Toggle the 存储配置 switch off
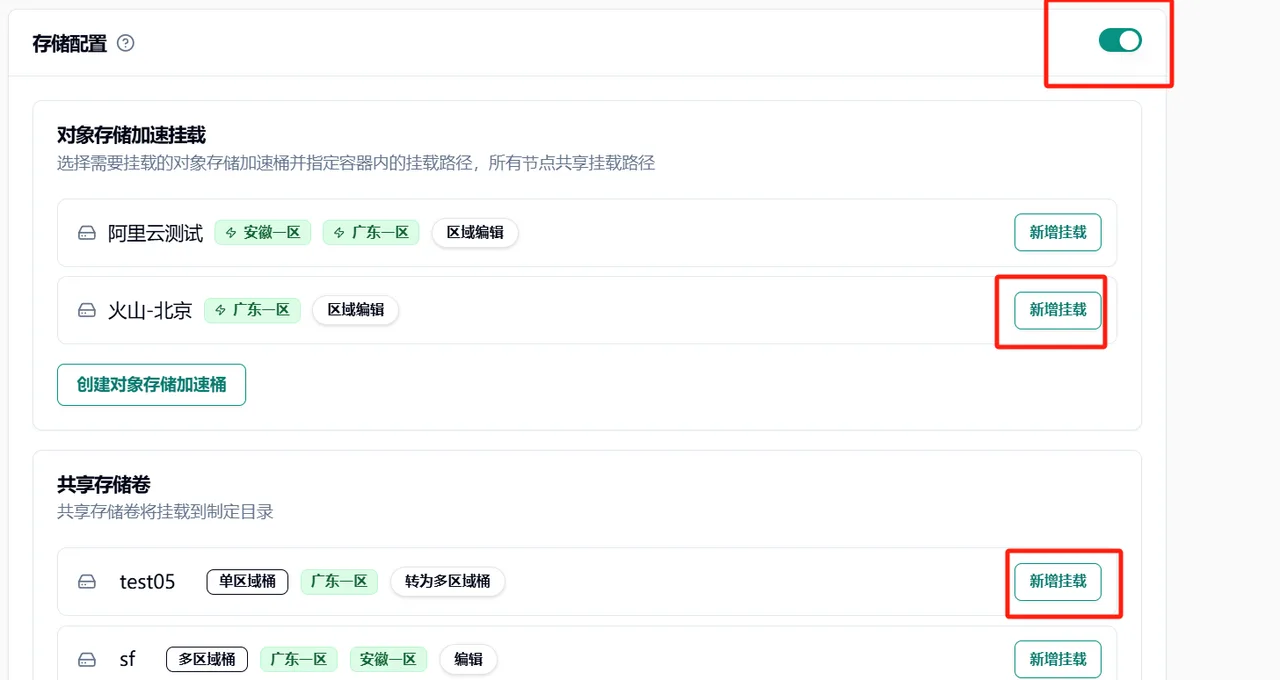 (1120, 40)
